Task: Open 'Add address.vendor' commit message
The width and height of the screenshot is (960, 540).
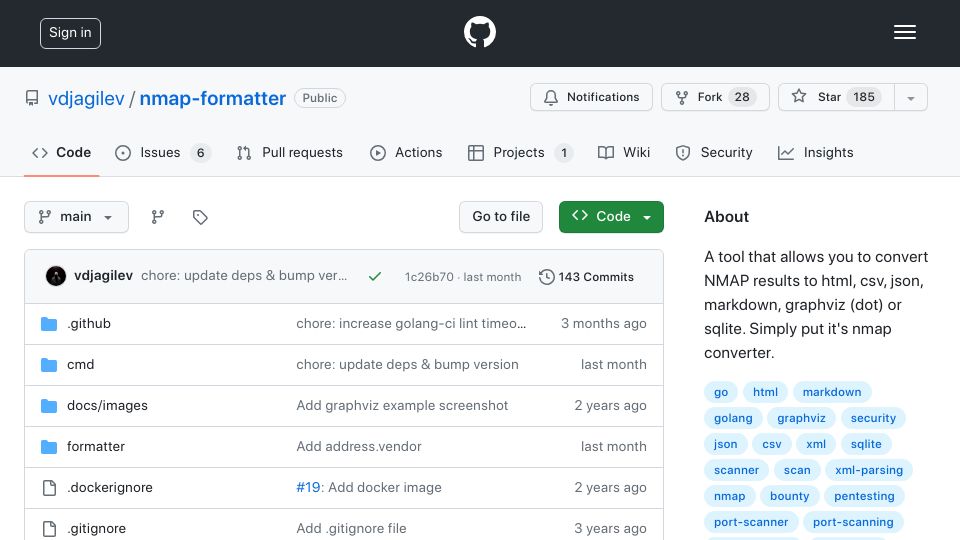Action: click(x=359, y=447)
